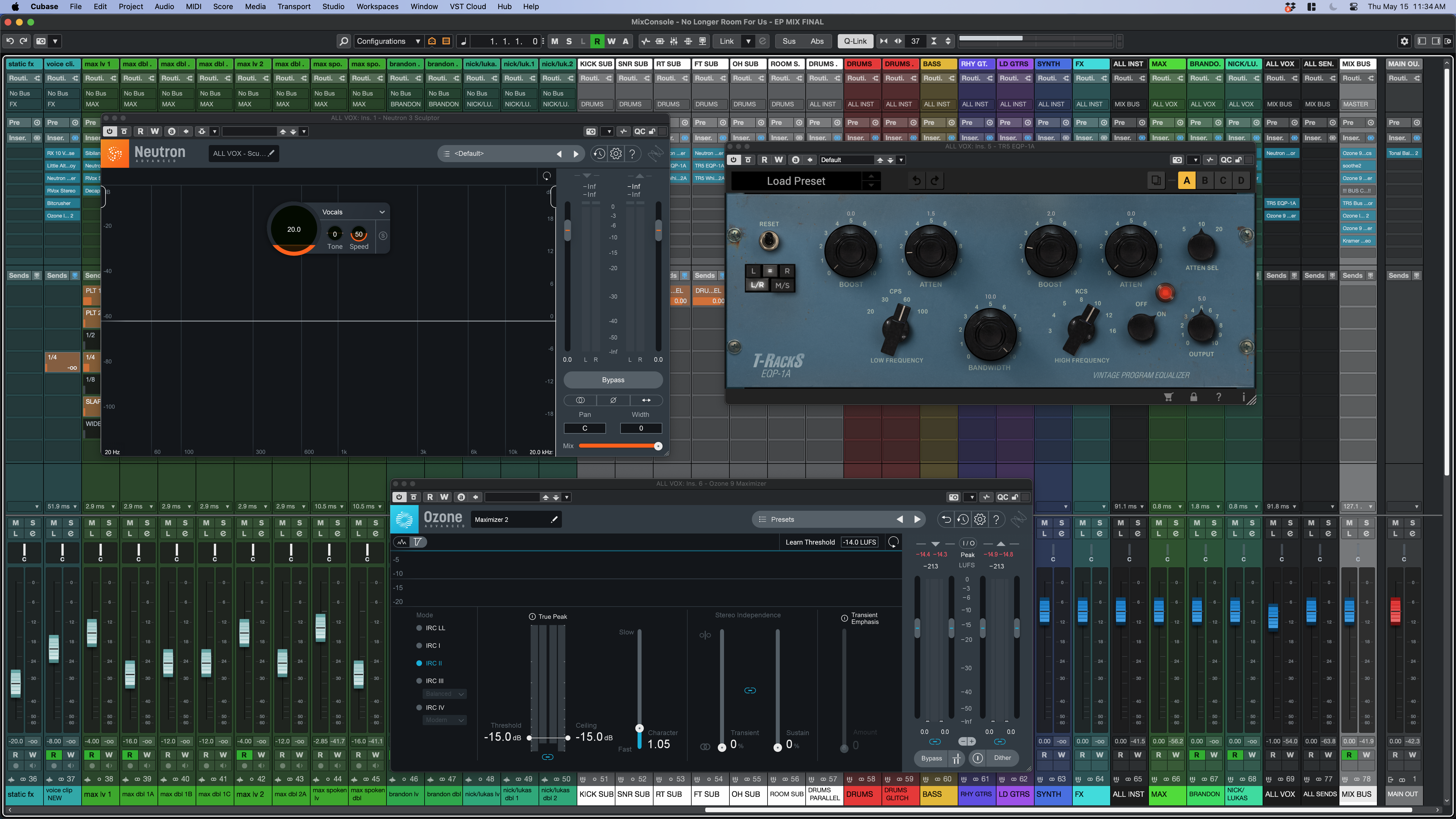Click T-RackS shop cart icon

pyautogui.click(x=1168, y=397)
